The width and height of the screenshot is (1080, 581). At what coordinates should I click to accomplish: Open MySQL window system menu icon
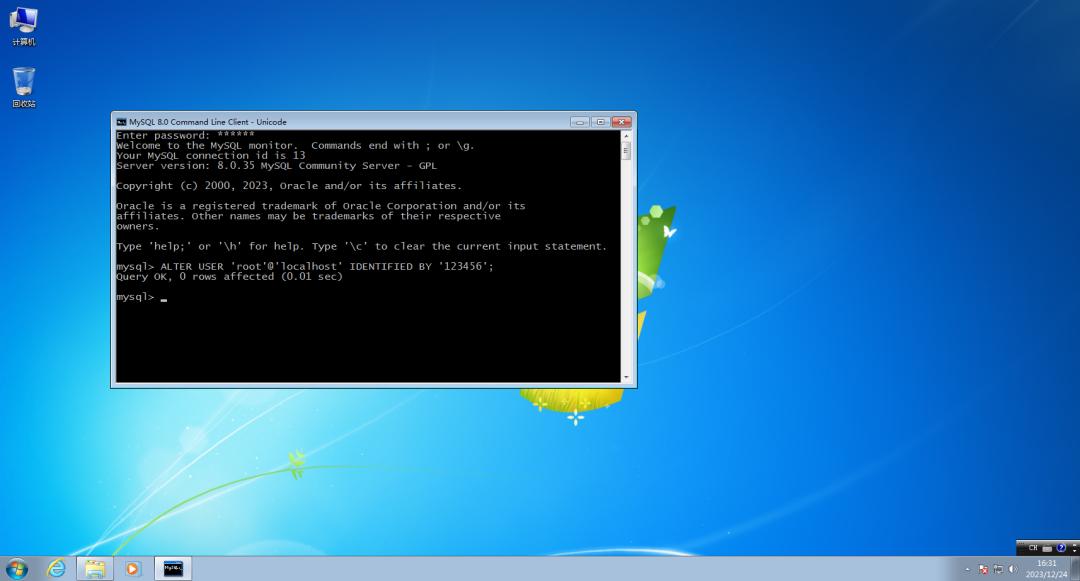(121, 122)
